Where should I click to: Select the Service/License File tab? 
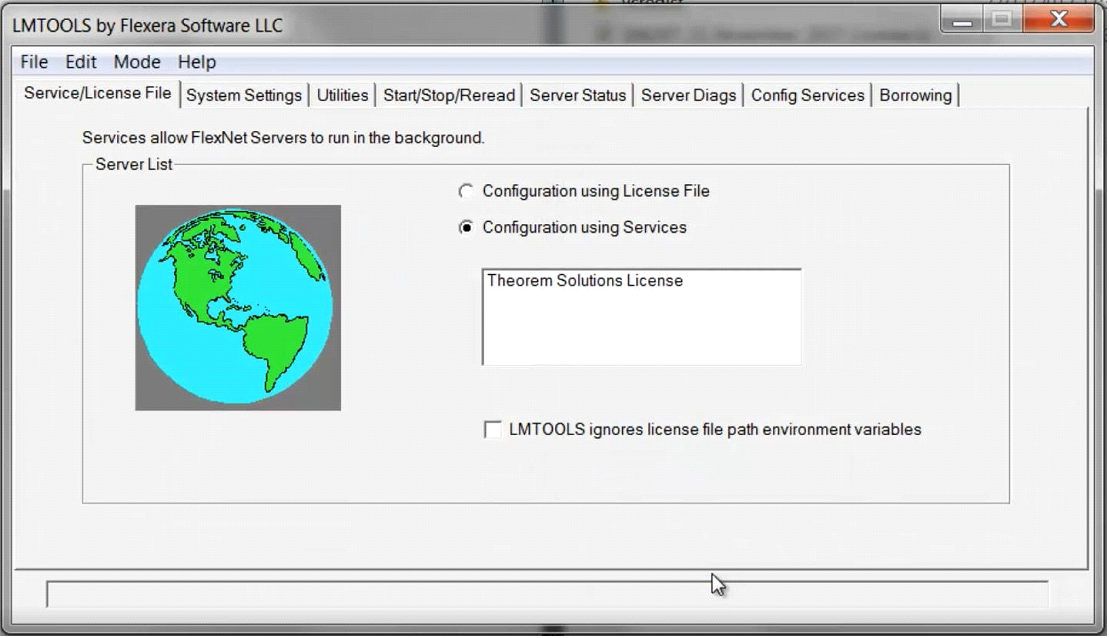click(98, 94)
